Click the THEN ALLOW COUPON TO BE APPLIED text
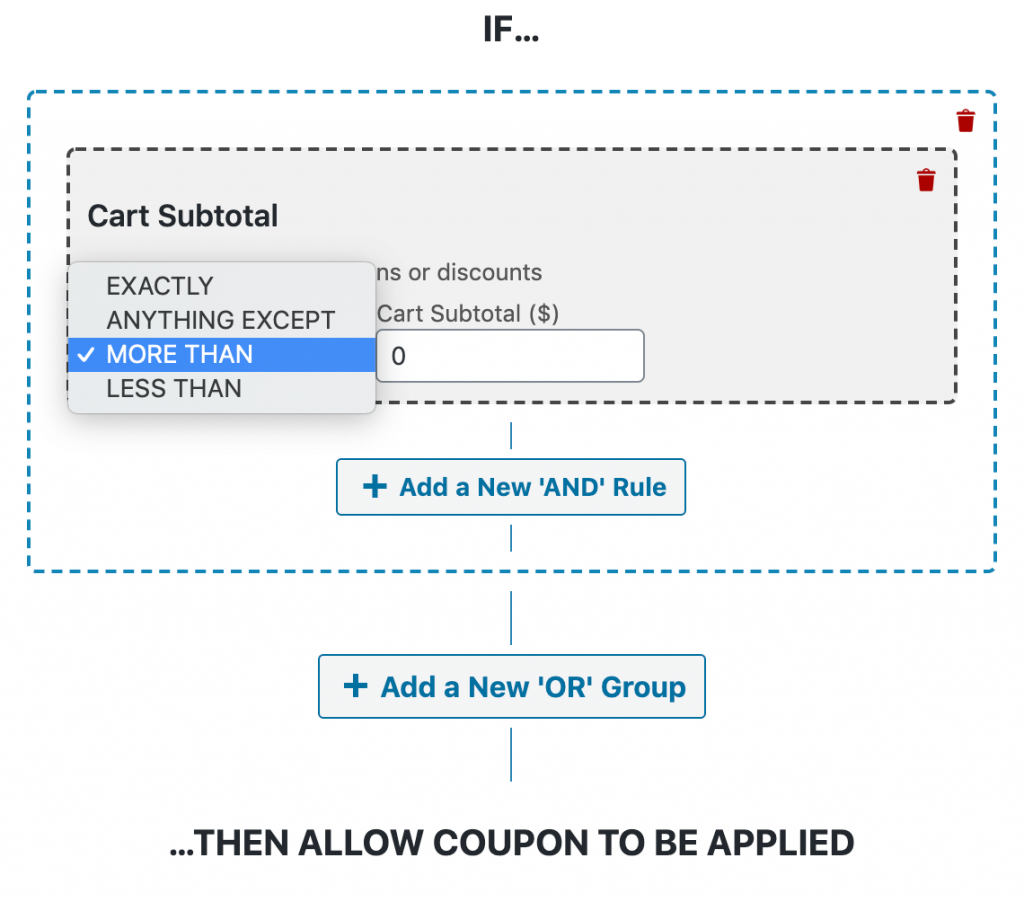The width and height of the screenshot is (1024, 902). [x=511, y=843]
